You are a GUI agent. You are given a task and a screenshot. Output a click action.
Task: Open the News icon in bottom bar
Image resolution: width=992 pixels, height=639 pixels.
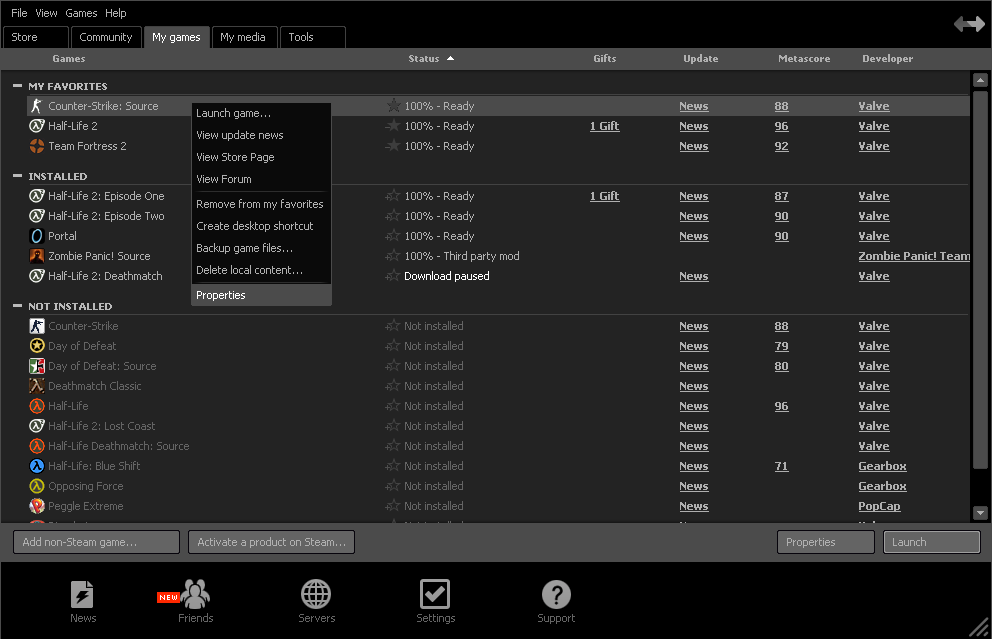82,595
